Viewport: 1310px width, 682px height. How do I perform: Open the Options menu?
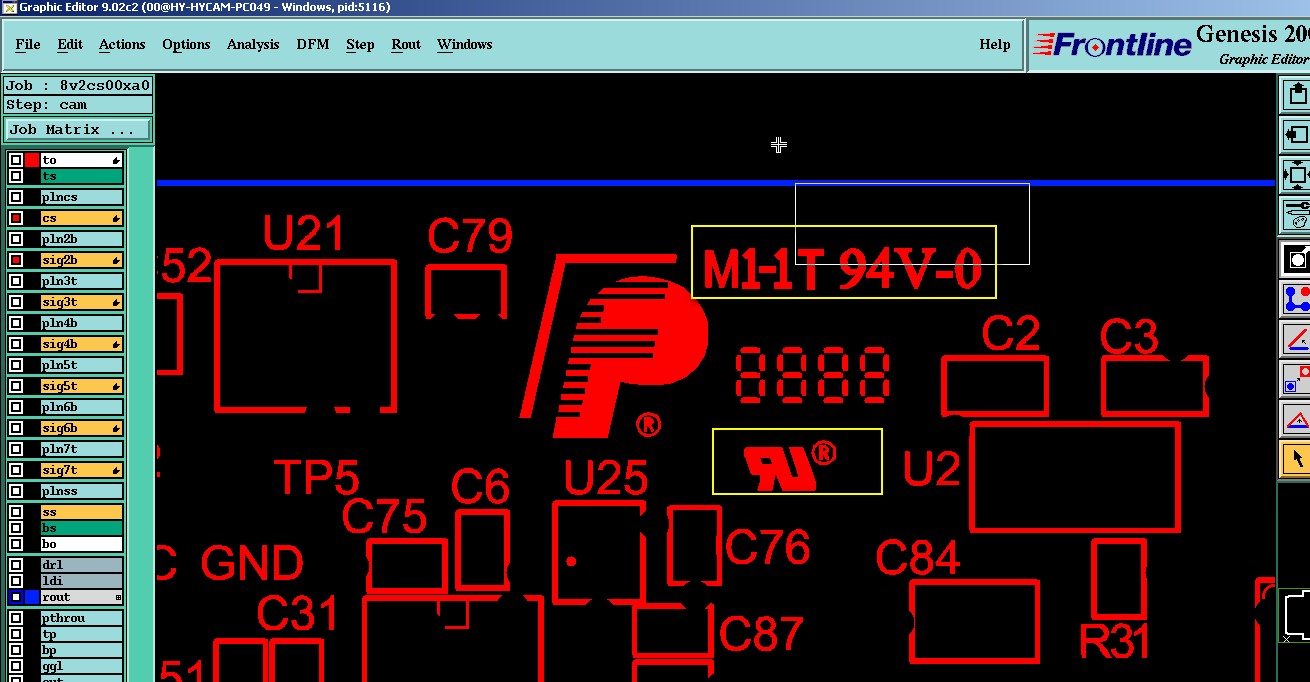coord(186,44)
